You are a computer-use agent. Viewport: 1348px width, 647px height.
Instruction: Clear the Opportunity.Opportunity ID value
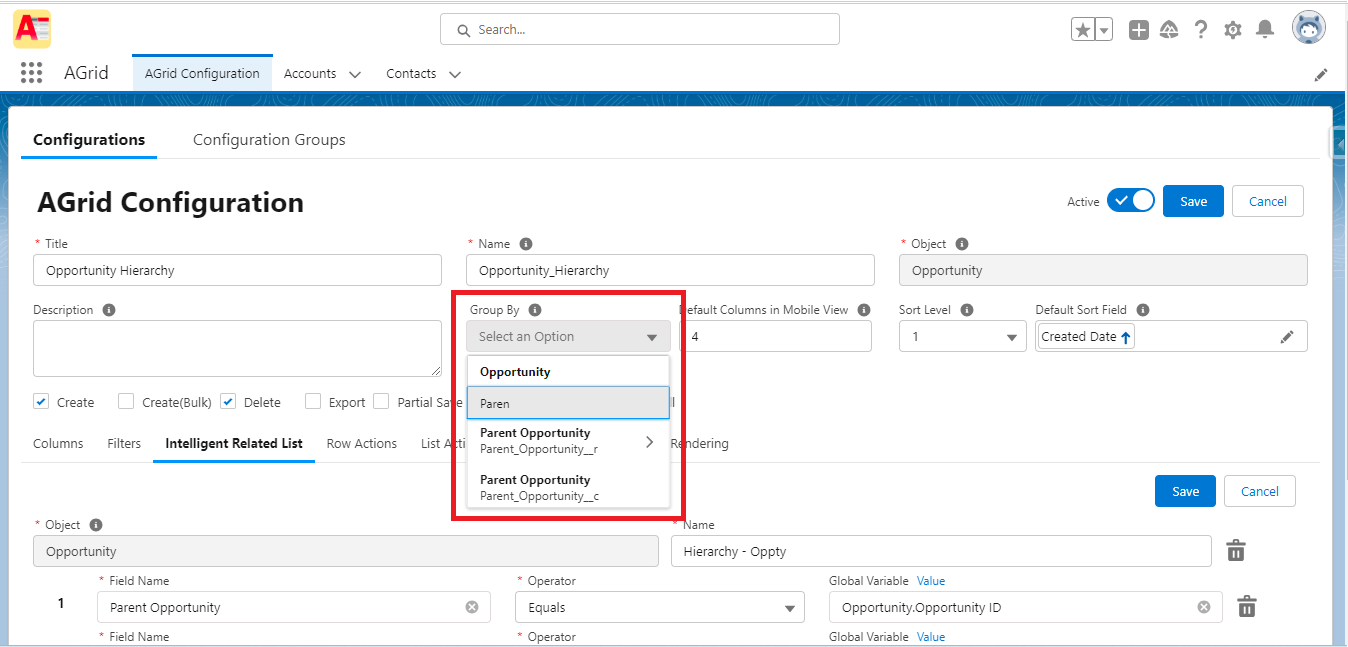[1204, 607]
